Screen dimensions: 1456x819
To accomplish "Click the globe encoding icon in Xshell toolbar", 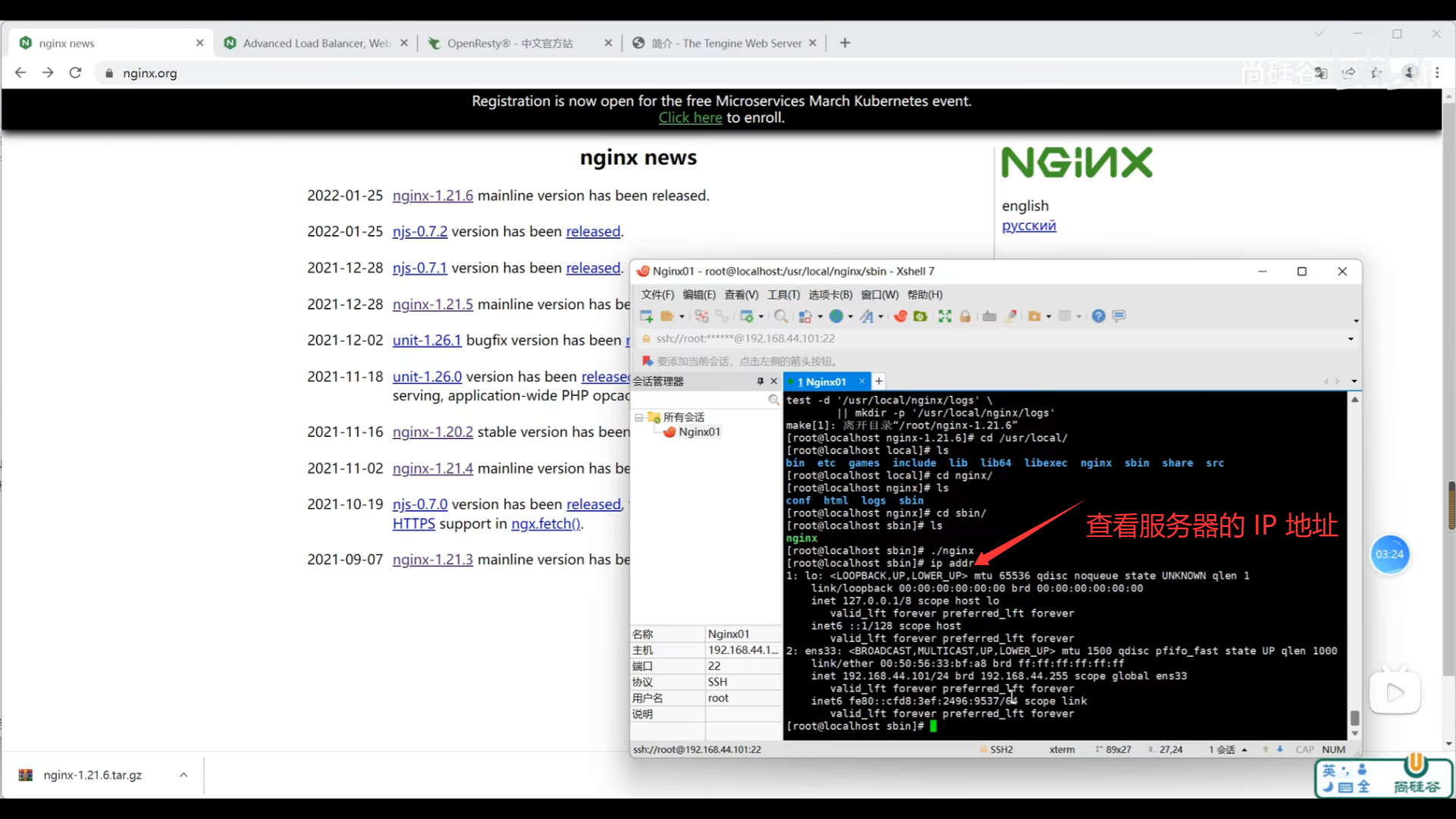I will [836, 316].
